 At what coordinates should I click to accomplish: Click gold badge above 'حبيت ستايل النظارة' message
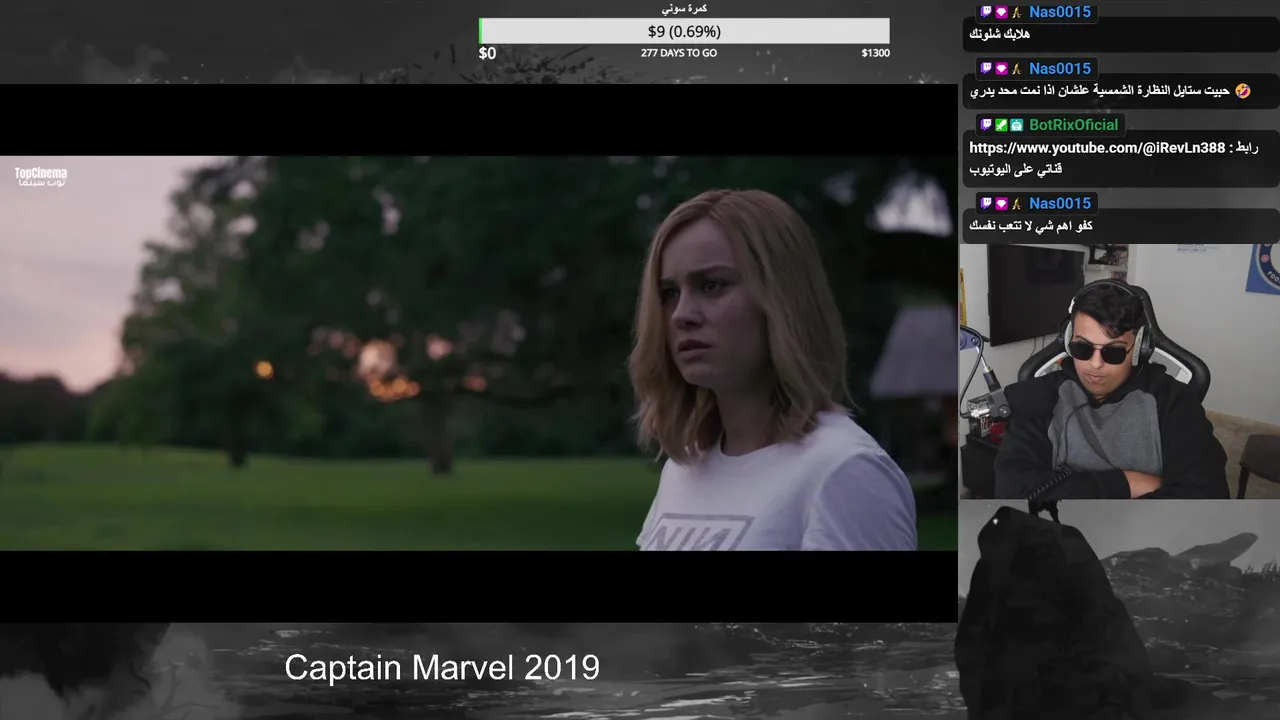1016,69
